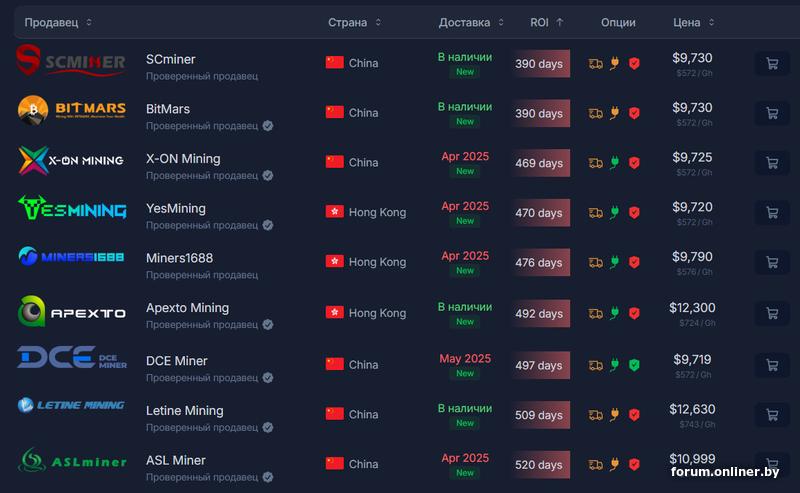Image resolution: width=800 pixels, height=493 pixels.
Task: Add YesMining offer to cart
Action: coord(772,212)
